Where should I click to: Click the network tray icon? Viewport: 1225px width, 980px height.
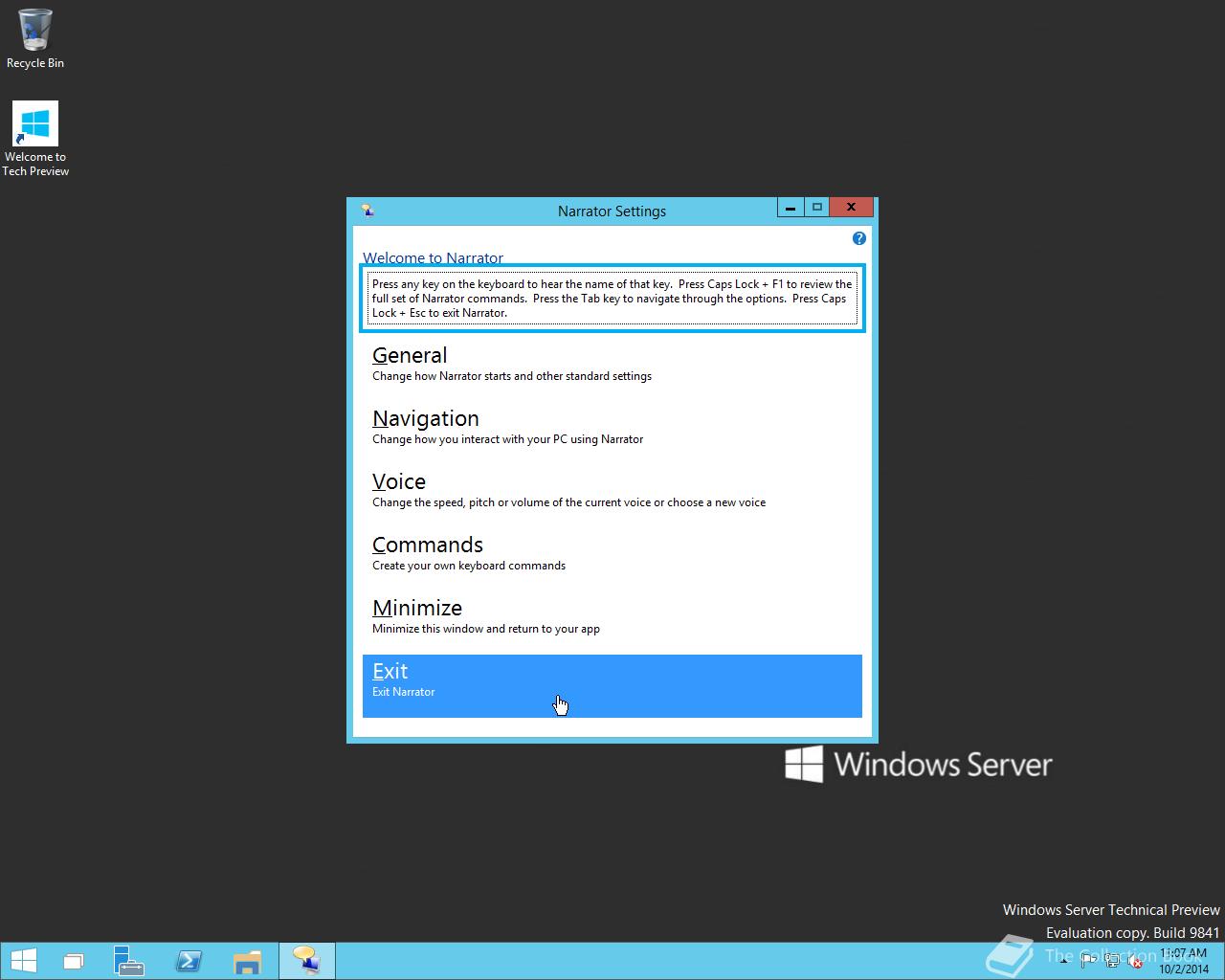point(1113,961)
